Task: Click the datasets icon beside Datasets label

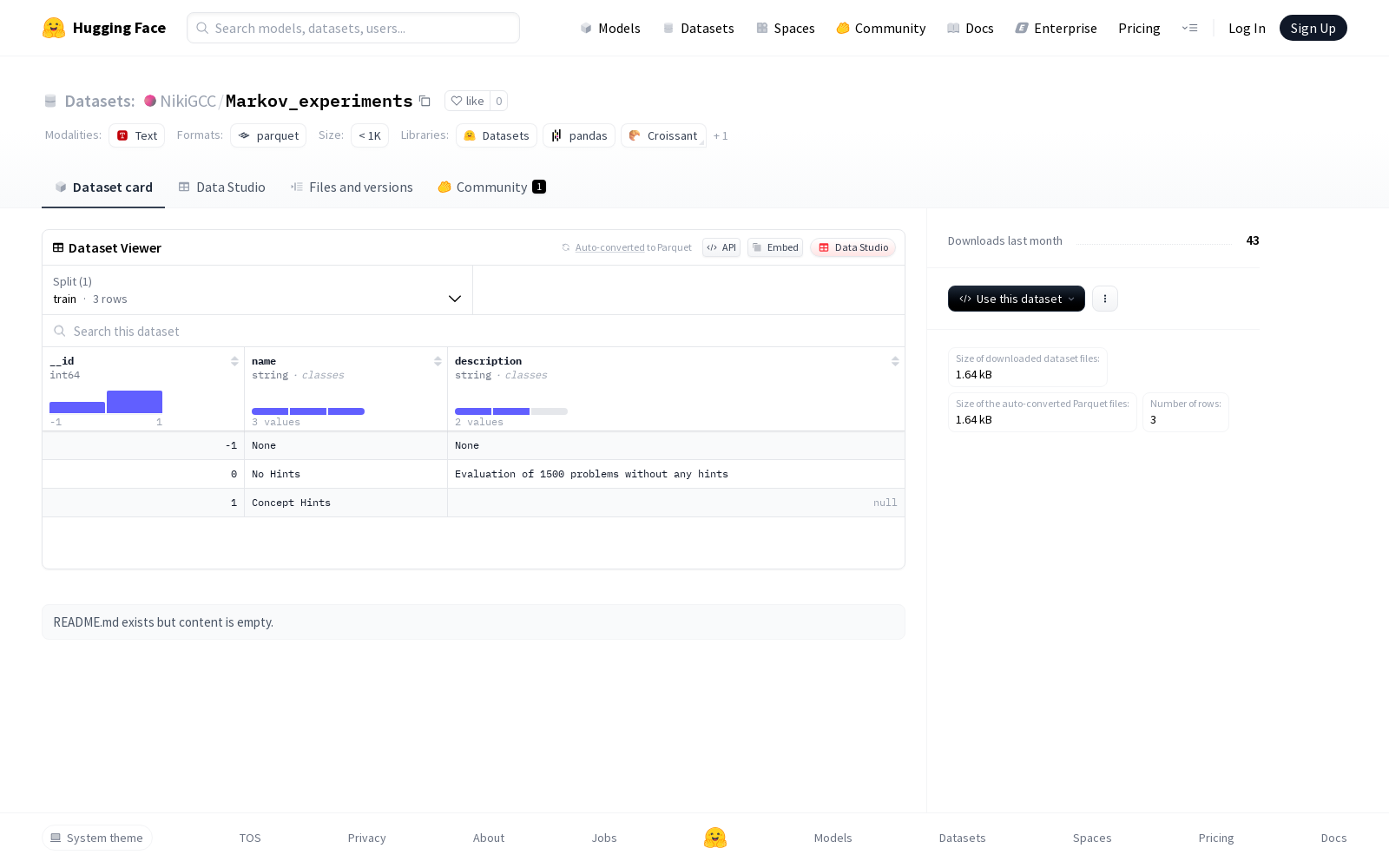Action: (50, 101)
